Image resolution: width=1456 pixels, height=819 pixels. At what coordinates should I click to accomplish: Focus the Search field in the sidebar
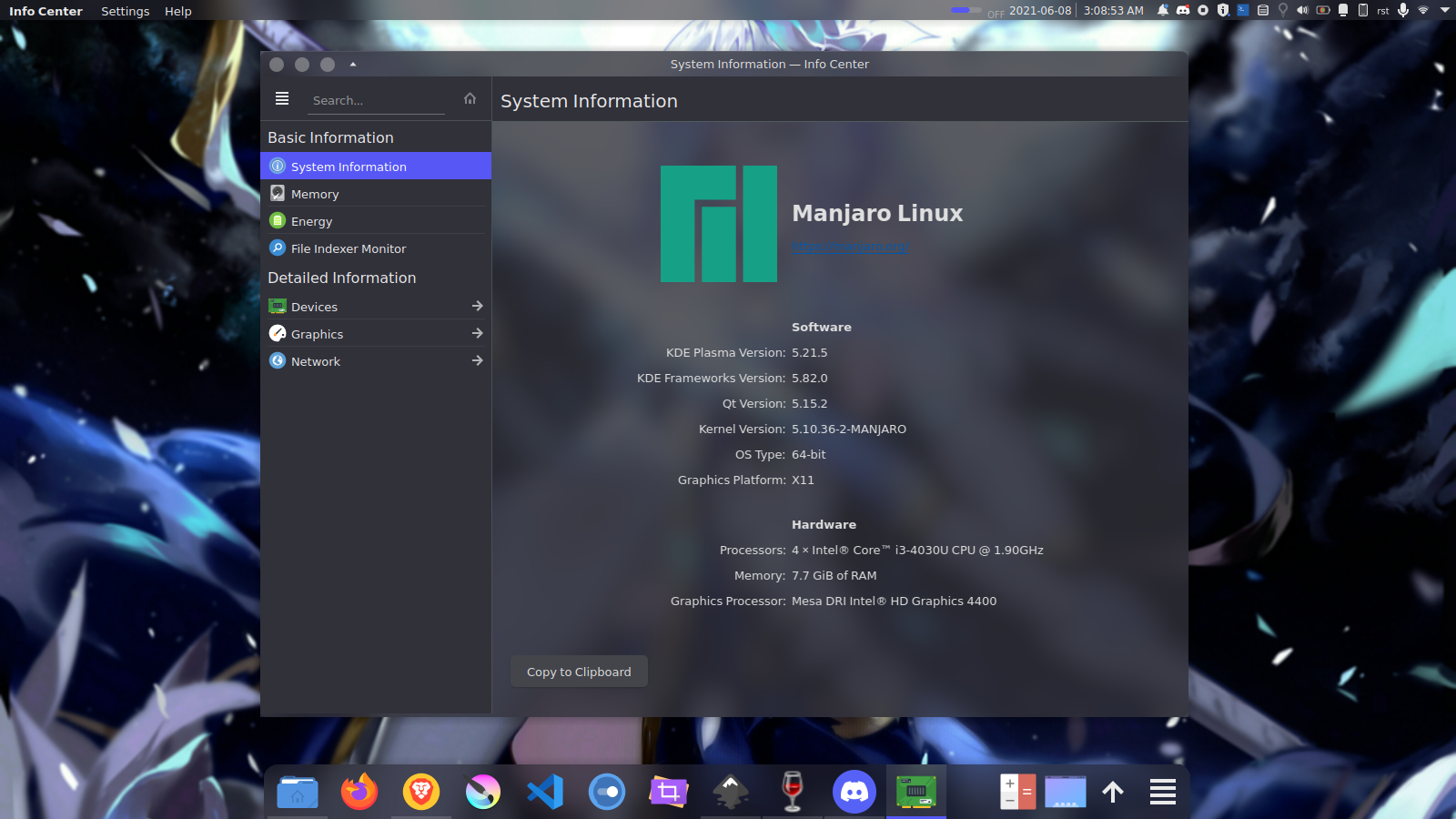[x=376, y=100]
